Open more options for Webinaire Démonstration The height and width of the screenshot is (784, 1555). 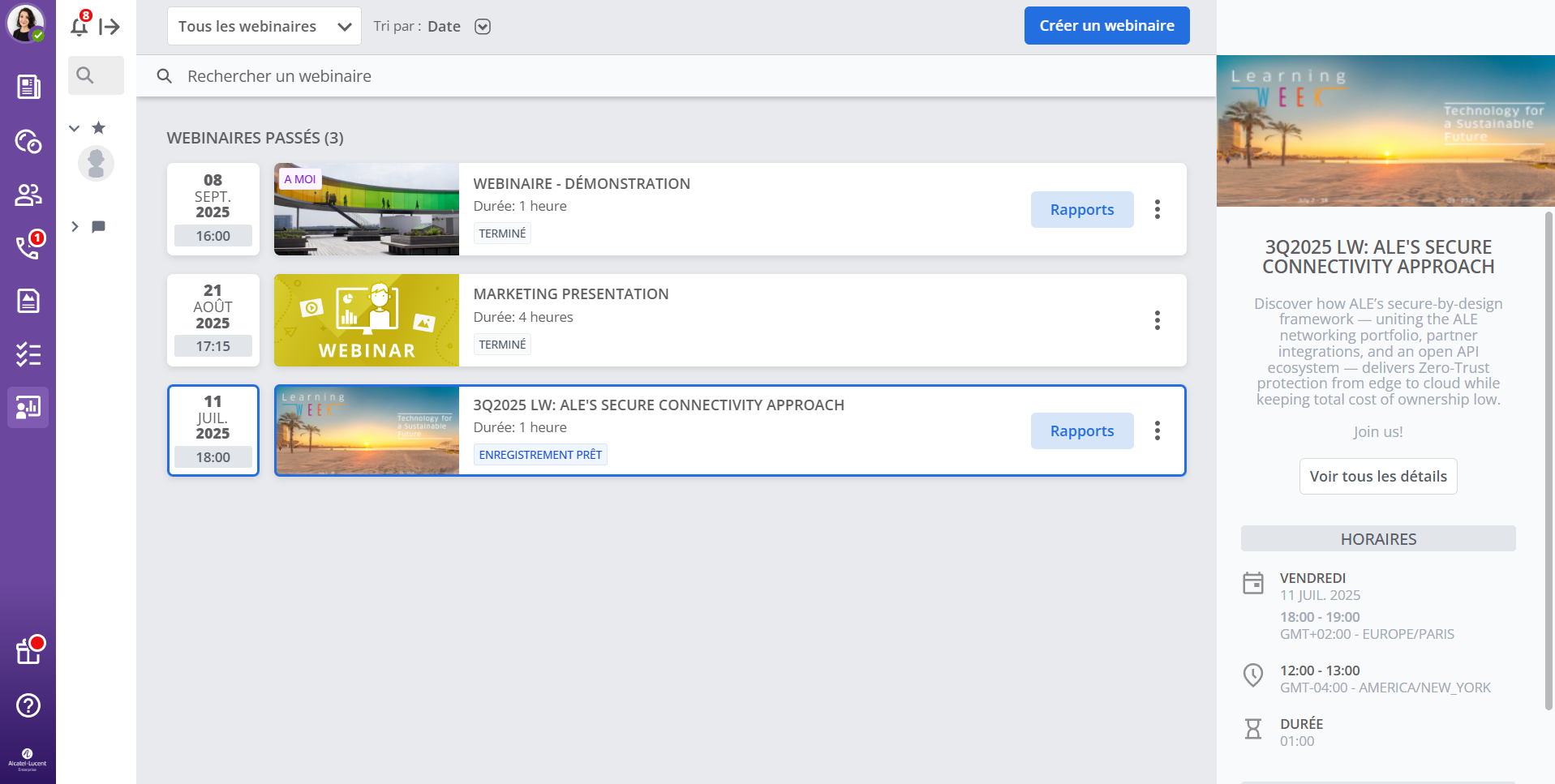point(1158,209)
